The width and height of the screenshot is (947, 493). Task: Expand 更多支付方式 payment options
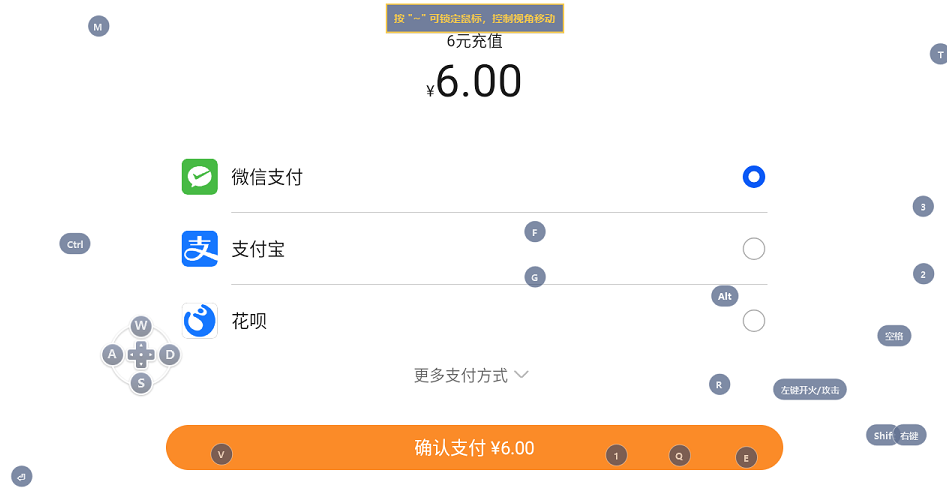471,375
